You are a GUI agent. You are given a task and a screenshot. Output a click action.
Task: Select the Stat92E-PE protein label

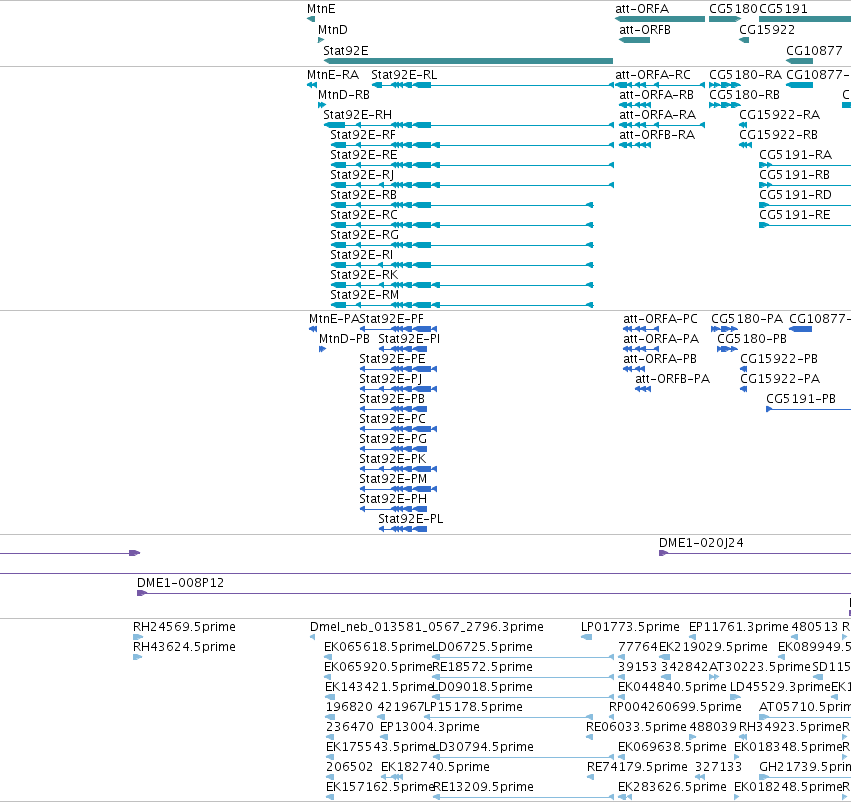(x=392, y=359)
